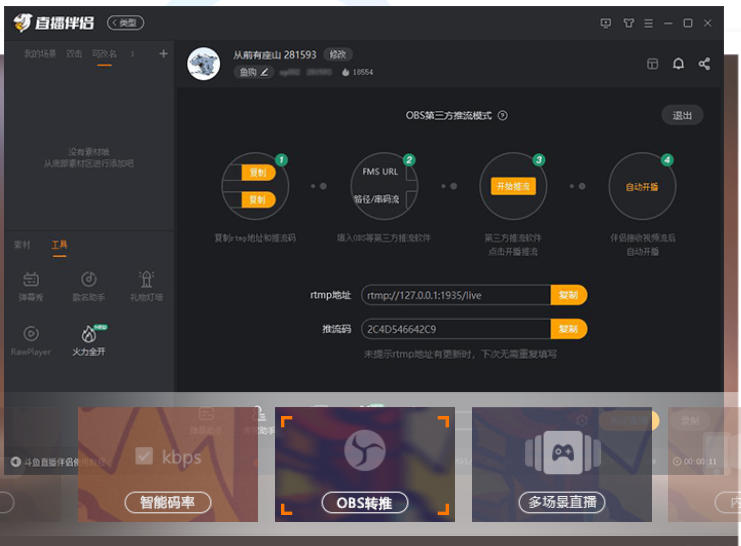Select the second scene tab beside 我的场景
The height and width of the screenshot is (546, 741).
coord(74,54)
